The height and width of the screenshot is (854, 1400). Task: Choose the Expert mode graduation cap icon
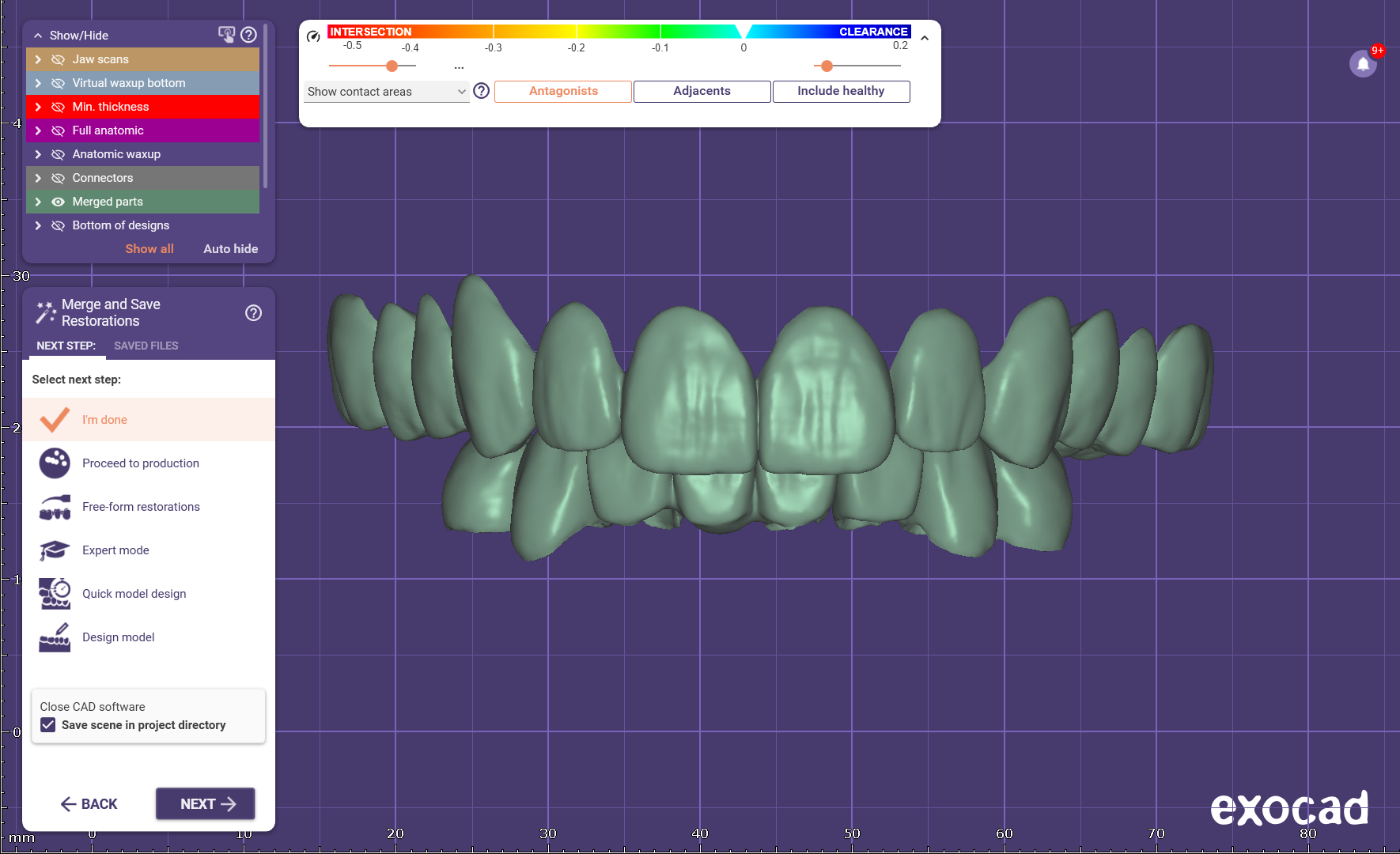click(x=55, y=550)
